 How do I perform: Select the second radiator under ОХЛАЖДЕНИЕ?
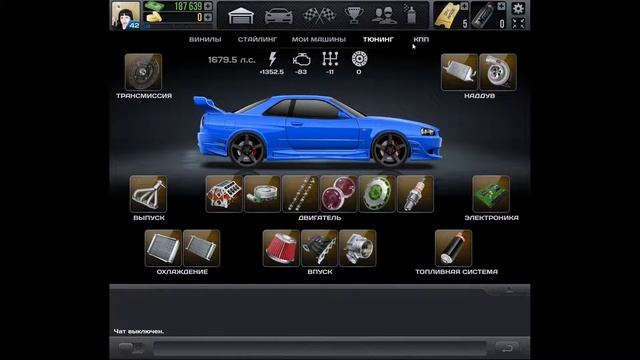(202, 248)
